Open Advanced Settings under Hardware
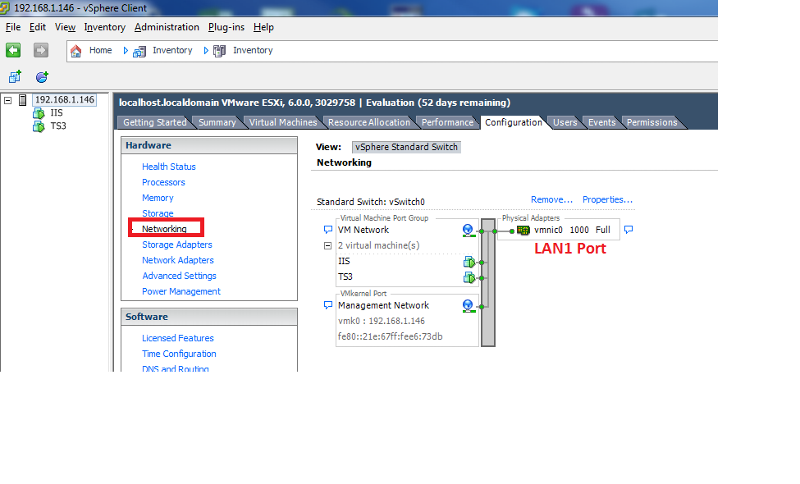The width and height of the screenshot is (800, 484). [179, 276]
